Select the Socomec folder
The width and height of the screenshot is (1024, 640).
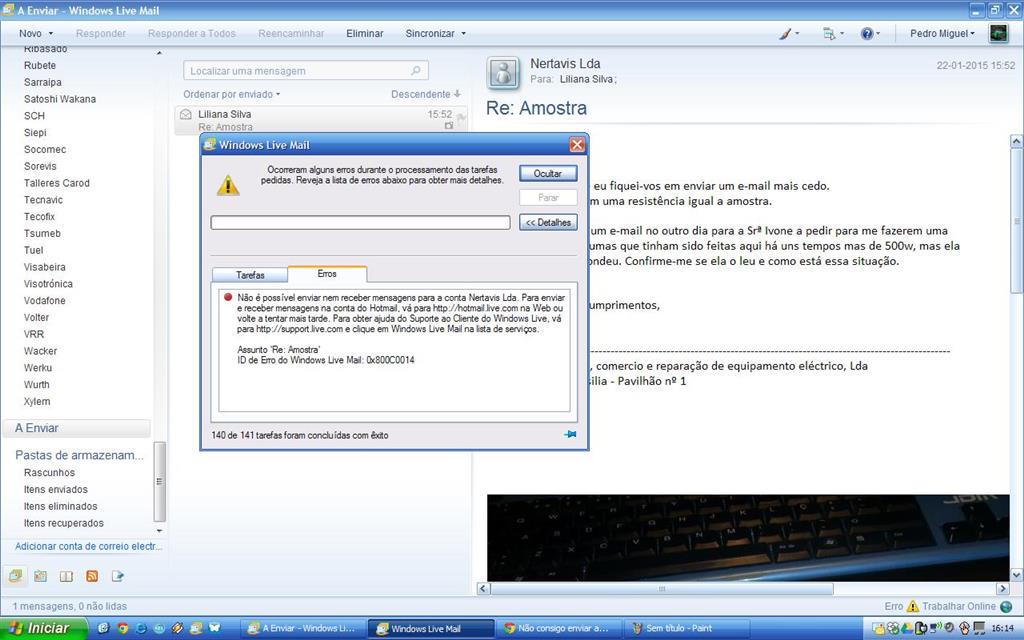coord(45,149)
